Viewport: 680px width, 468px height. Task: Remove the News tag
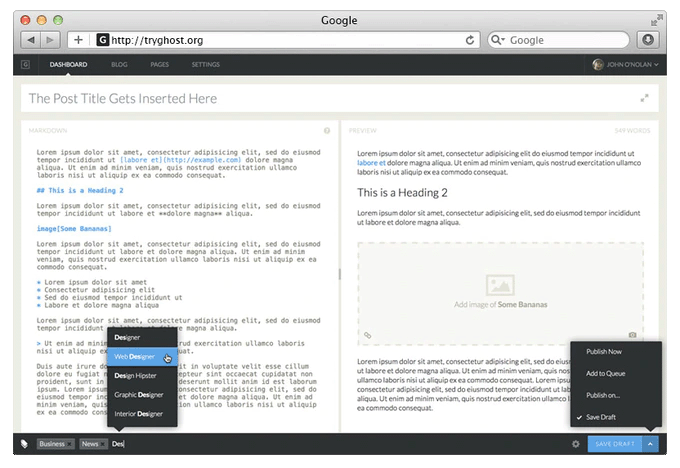(104, 444)
